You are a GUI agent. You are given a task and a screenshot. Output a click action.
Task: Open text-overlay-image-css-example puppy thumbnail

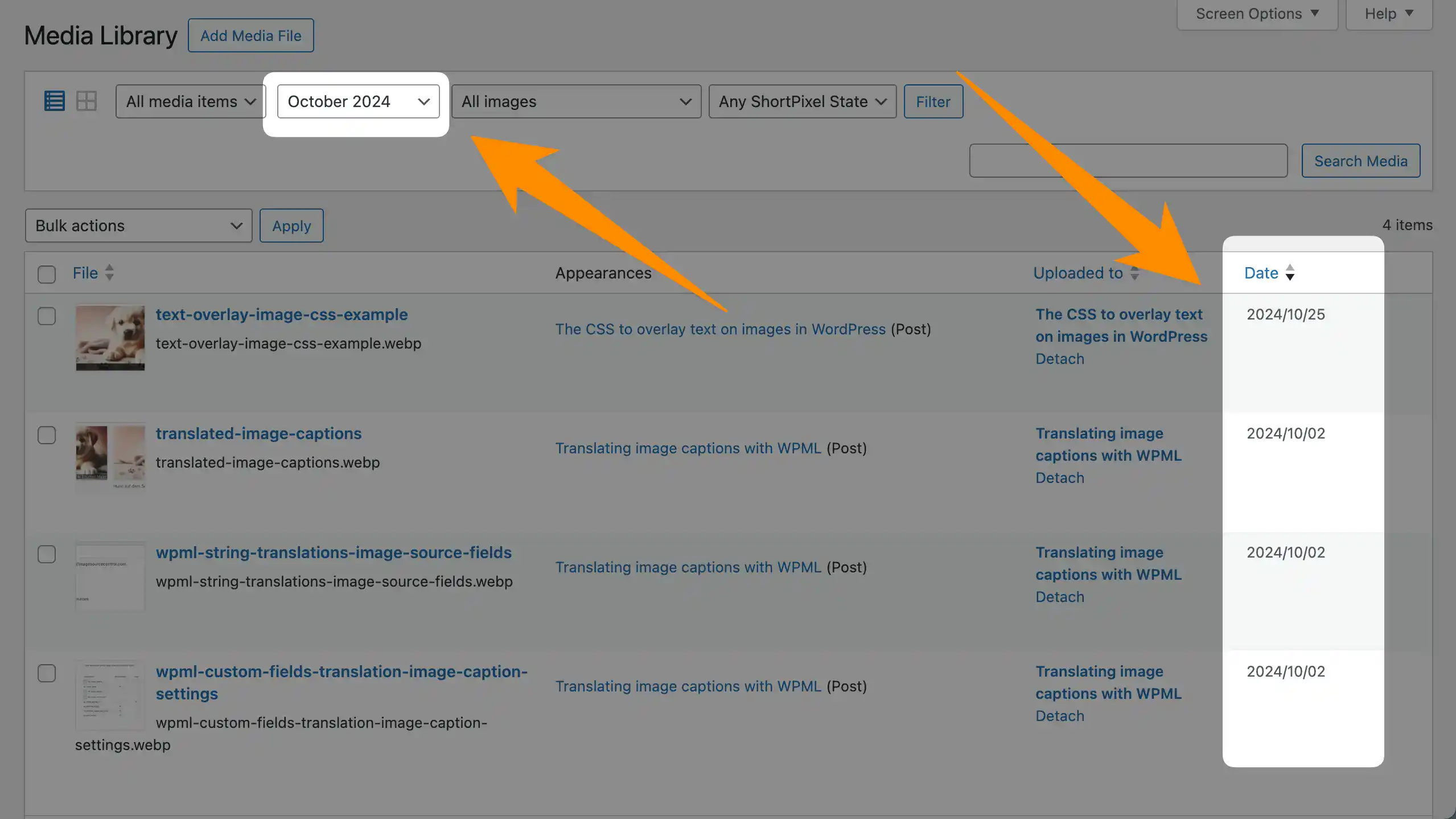click(110, 338)
